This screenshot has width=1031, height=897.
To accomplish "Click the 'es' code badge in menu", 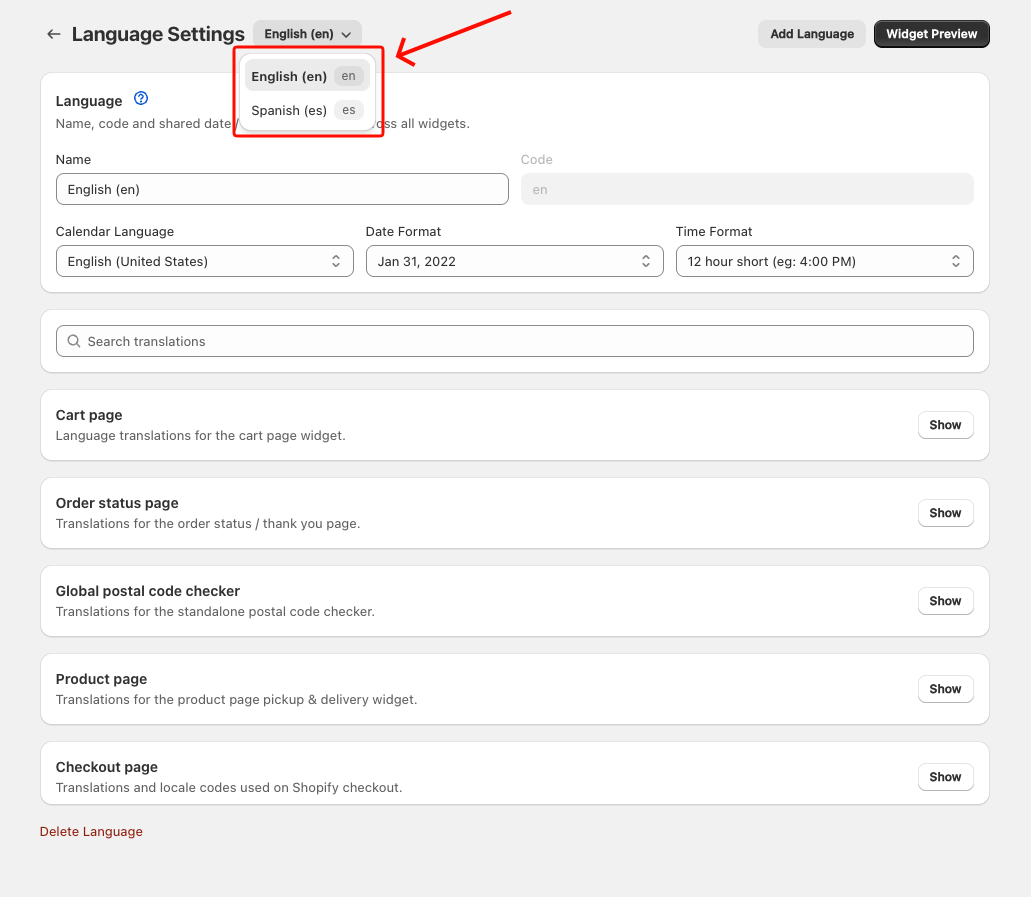I will [348, 110].
